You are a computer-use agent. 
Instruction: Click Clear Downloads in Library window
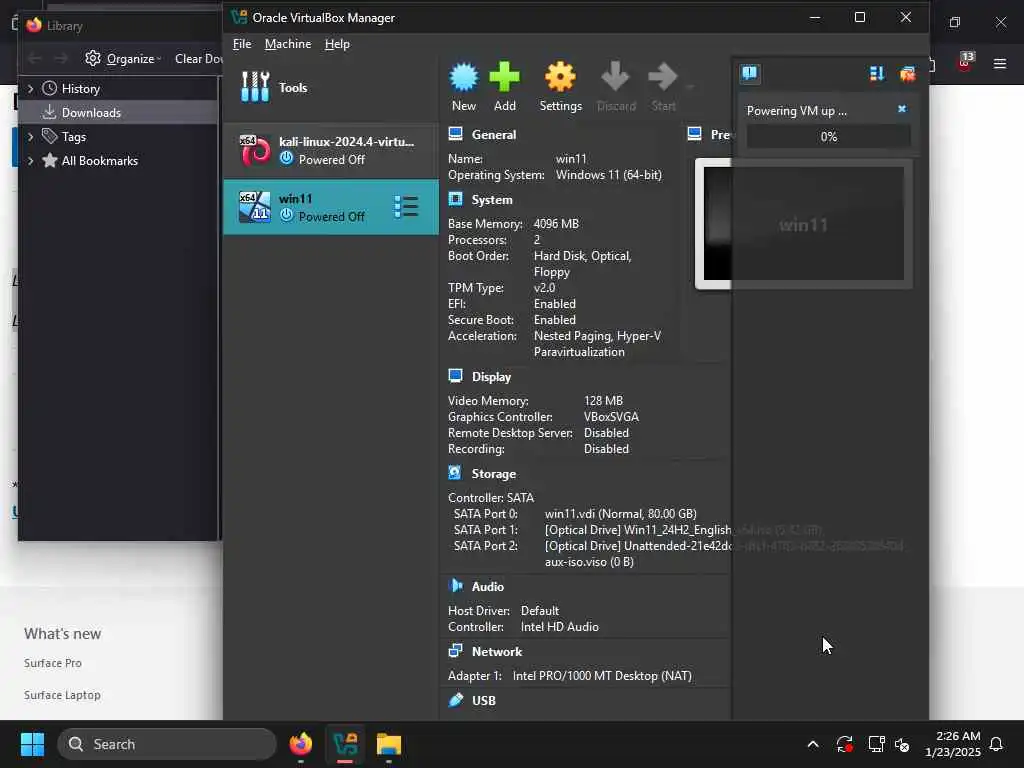198,58
